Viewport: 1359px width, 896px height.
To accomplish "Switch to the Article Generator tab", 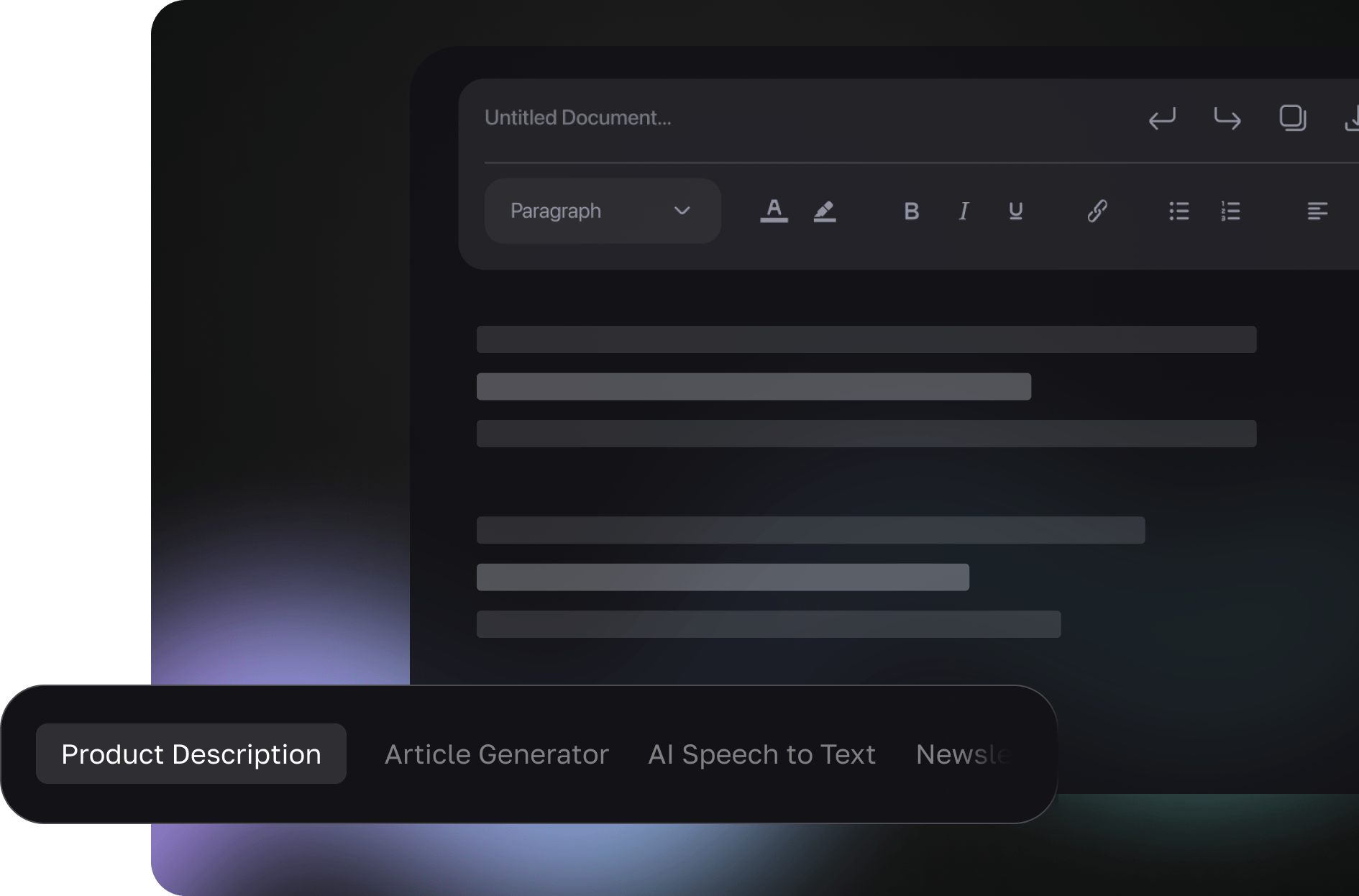I will coord(497,754).
